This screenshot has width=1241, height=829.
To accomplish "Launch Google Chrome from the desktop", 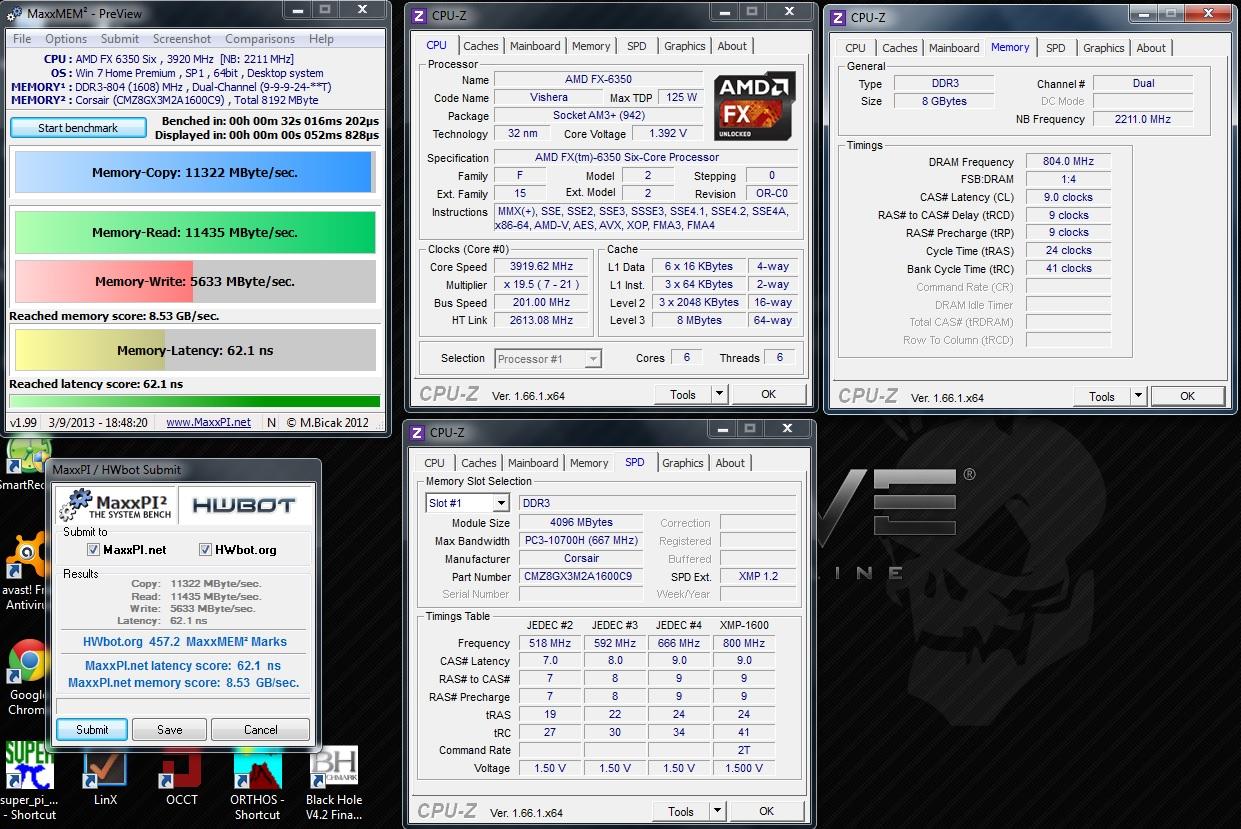I will point(27,675).
